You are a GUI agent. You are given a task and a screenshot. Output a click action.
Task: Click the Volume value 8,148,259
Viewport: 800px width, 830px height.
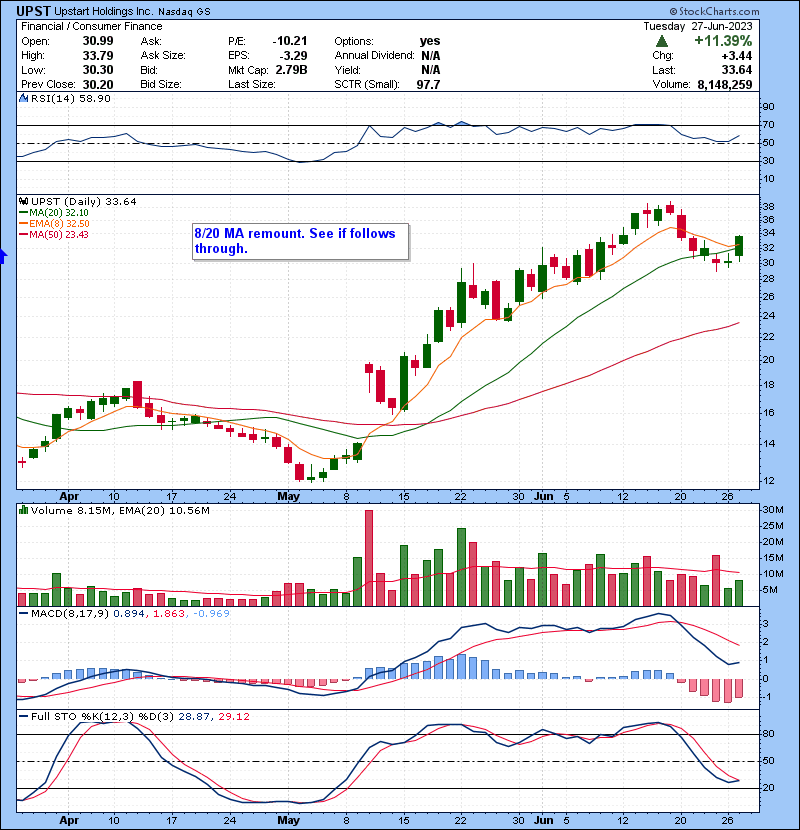pyautogui.click(x=725, y=84)
